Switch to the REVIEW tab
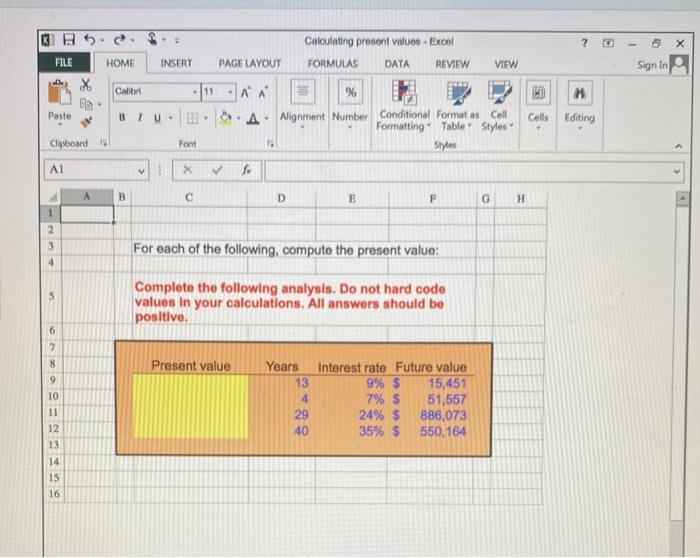The width and height of the screenshot is (700, 558). (x=452, y=64)
